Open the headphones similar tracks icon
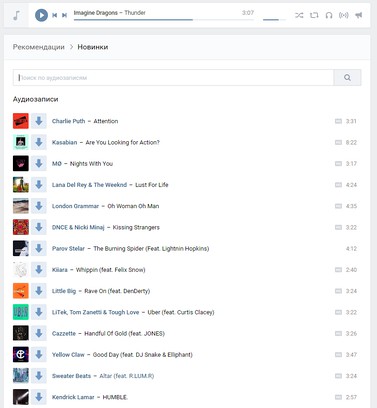The width and height of the screenshot is (377, 408). click(x=329, y=15)
